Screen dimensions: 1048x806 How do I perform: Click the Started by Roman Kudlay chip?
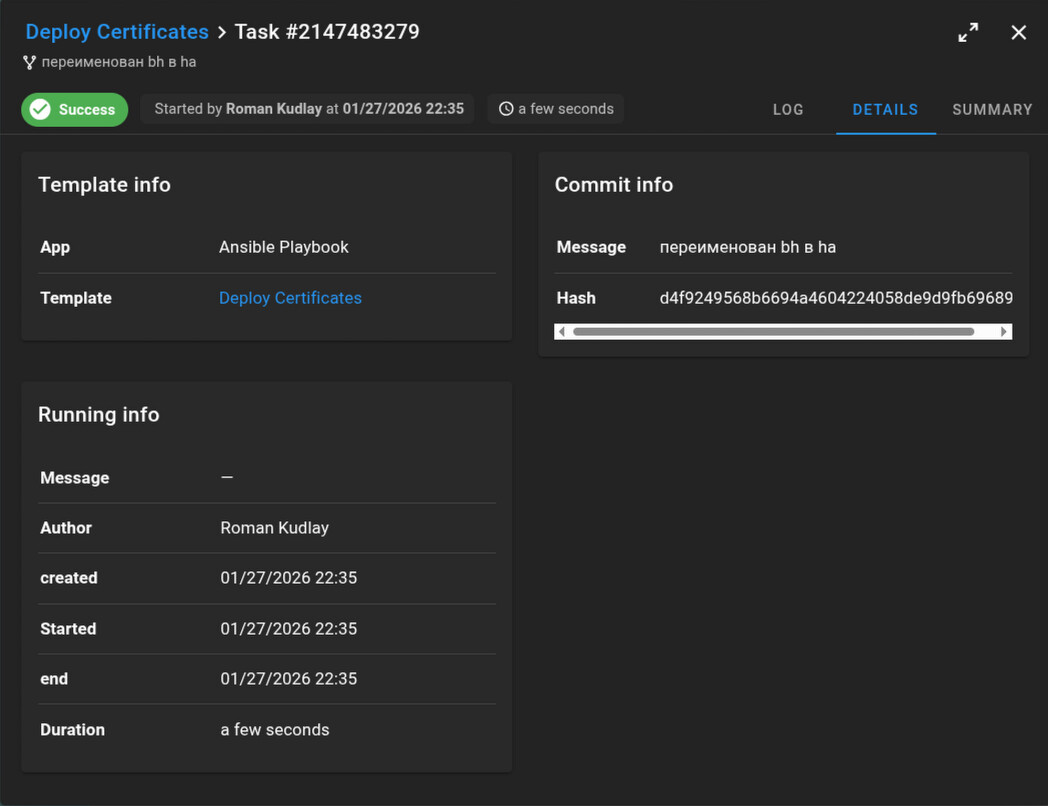(x=308, y=109)
